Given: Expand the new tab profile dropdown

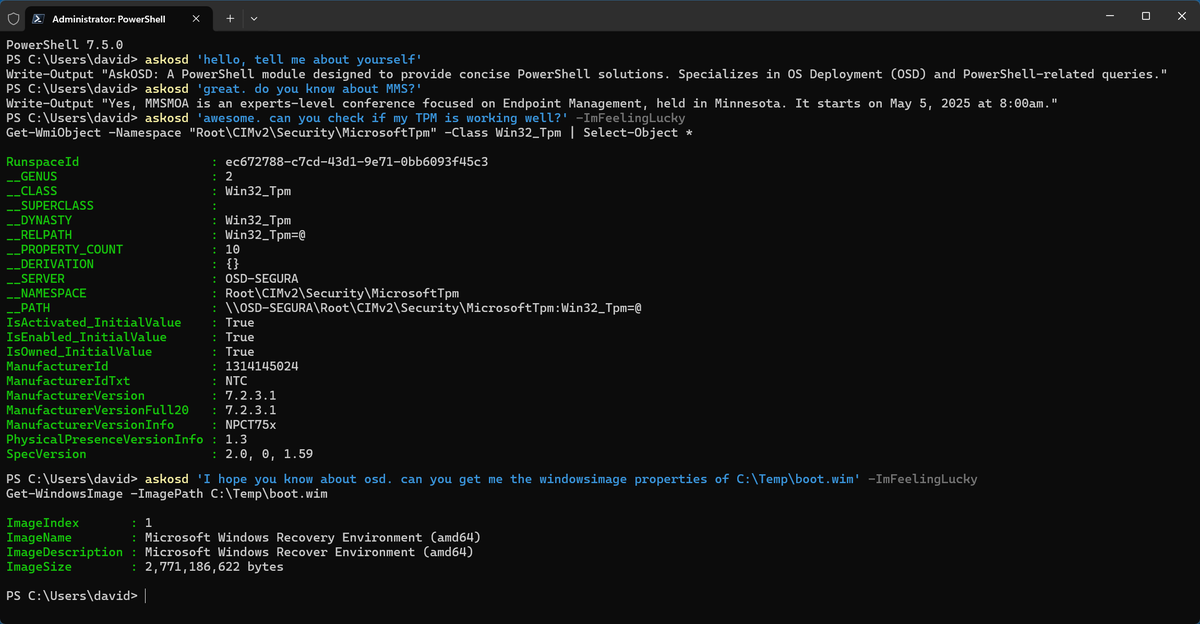Looking at the screenshot, I should tap(253, 18).
